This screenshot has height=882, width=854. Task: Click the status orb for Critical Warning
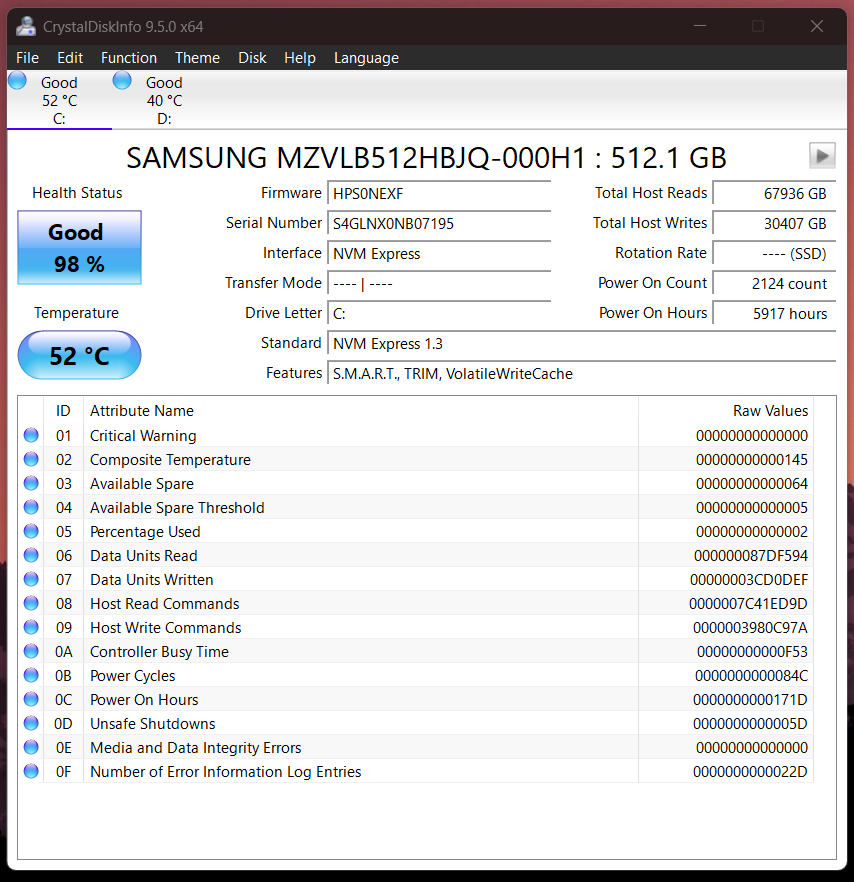[x=31, y=435]
